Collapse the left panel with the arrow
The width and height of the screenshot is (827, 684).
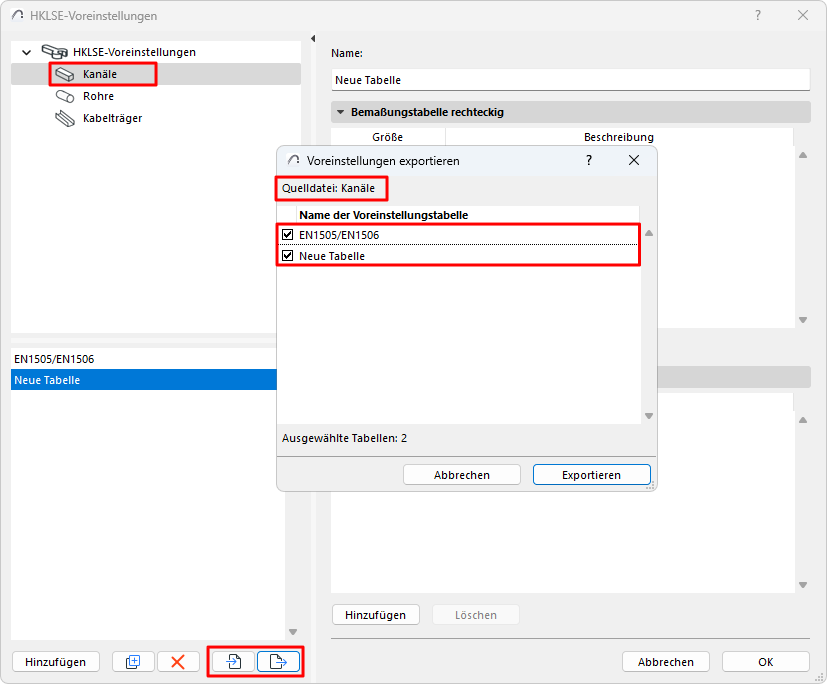coord(313,38)
